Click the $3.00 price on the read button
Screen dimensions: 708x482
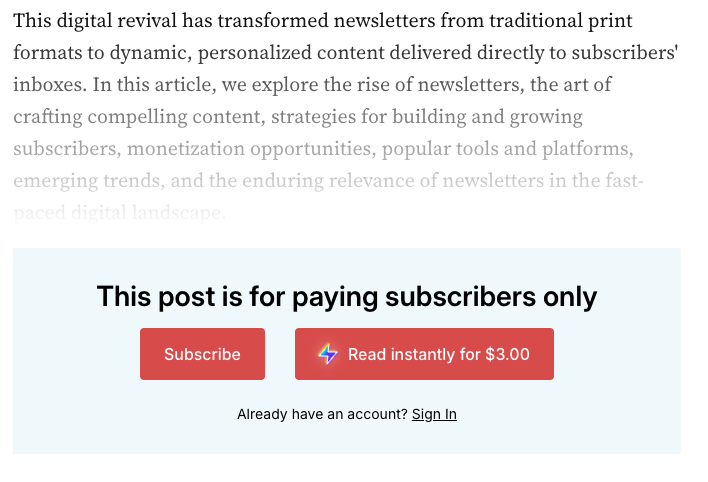508,354
